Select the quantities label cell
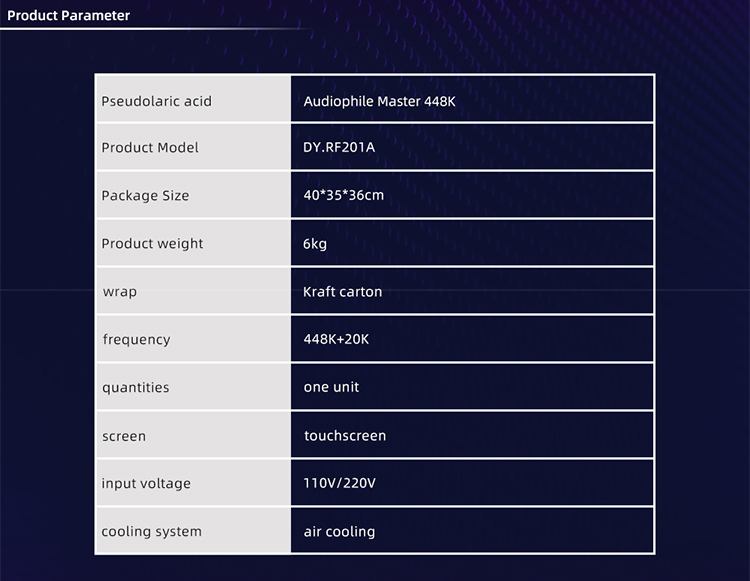This screenshot has height=581, width=750. tap(135, 388)
